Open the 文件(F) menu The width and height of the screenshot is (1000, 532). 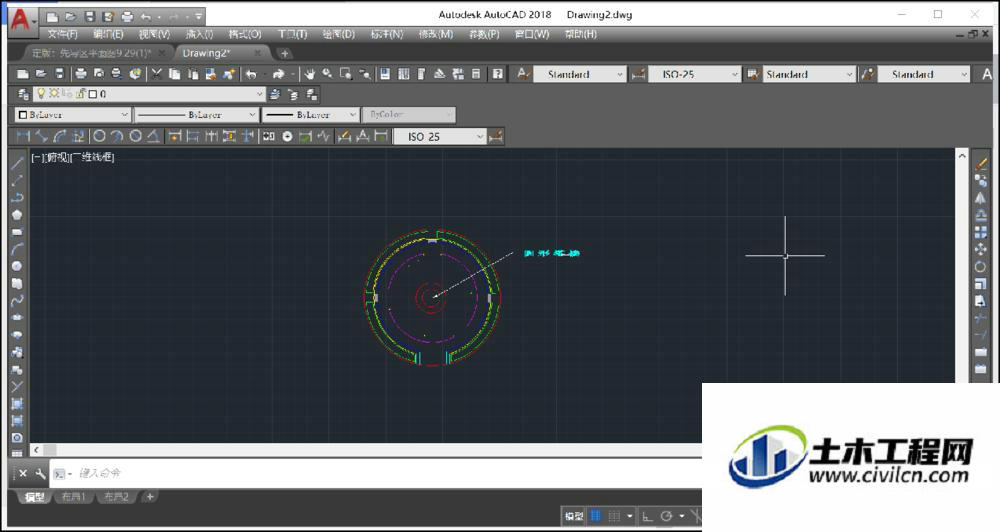coord(62,34)
